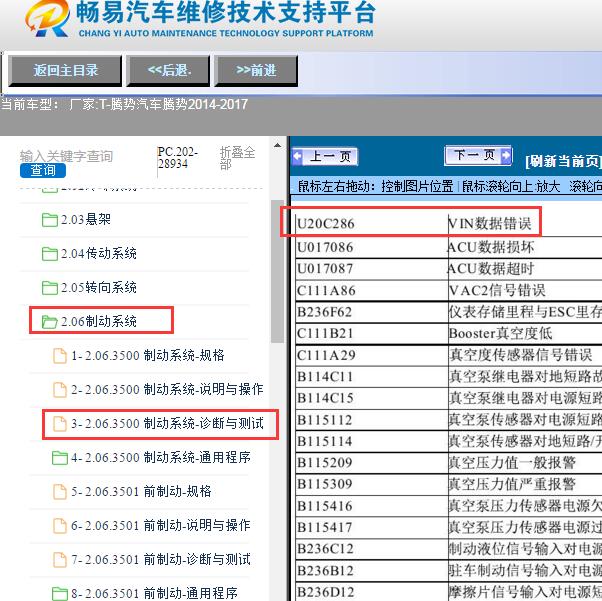Go back with <<后退 button
Viewport: 602px width, 601px height.
coord(169,70)
